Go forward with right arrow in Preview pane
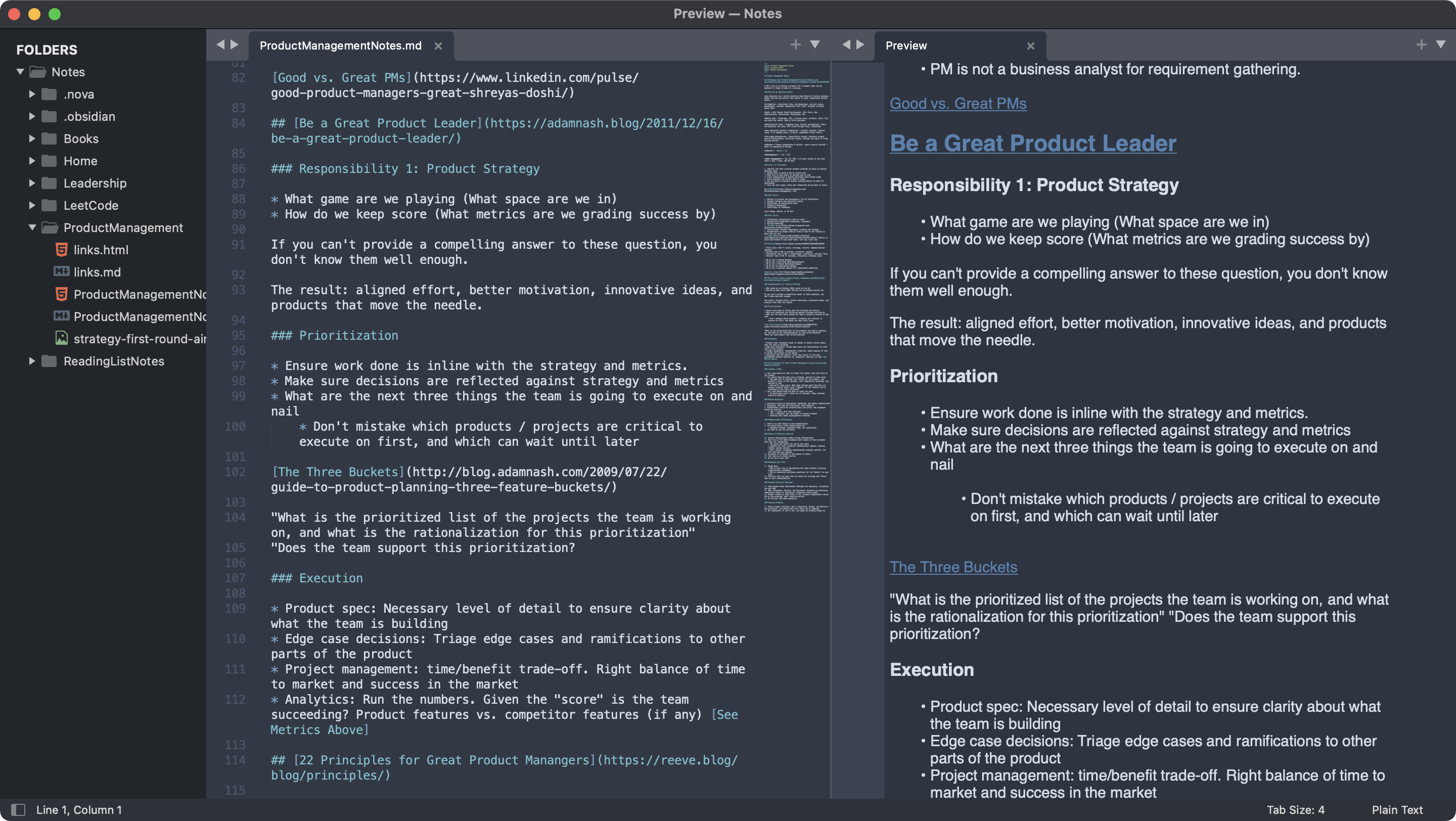 point(860,44)
